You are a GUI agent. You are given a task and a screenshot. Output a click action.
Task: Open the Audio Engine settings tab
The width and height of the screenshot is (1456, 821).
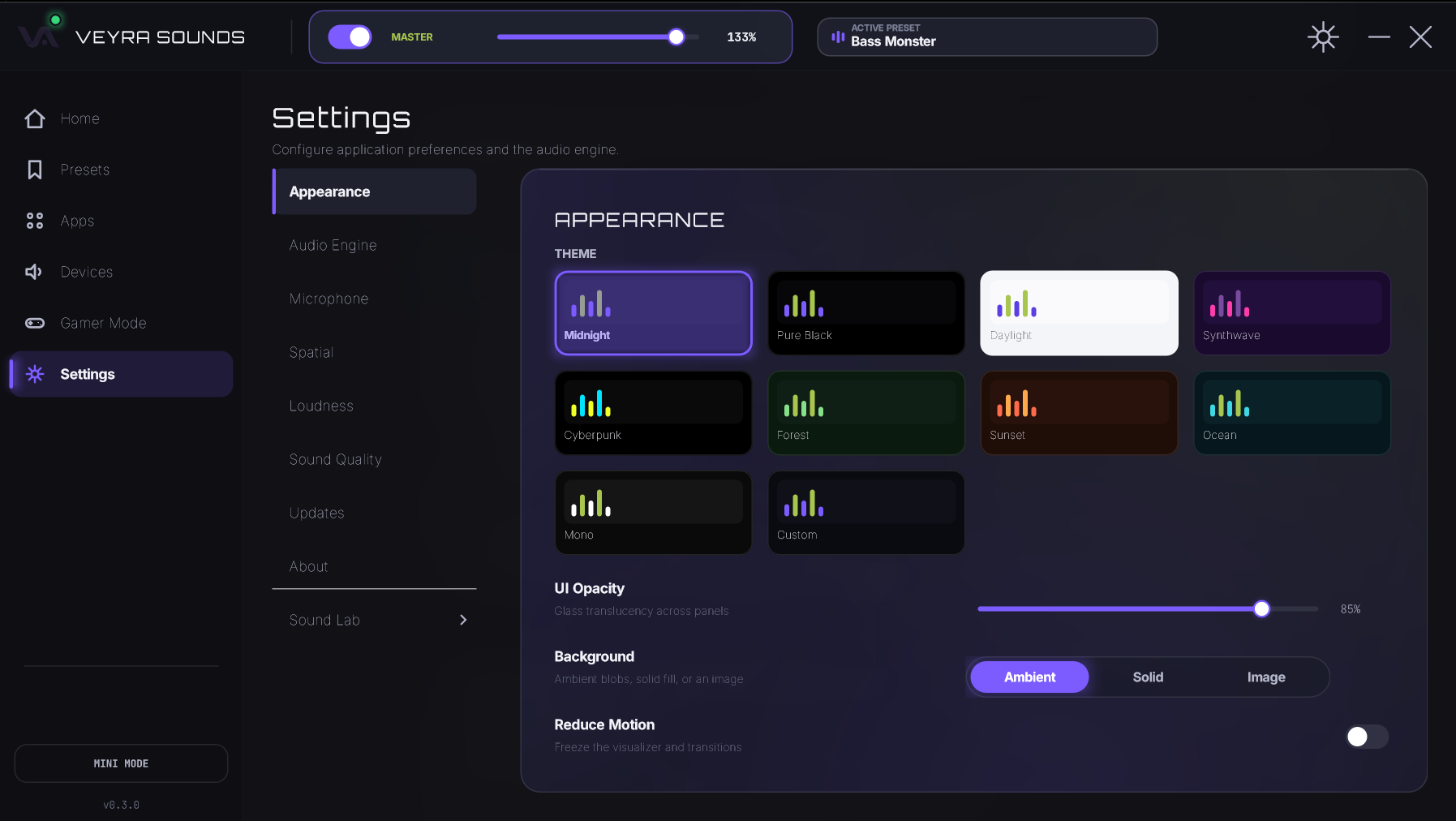[374, 245]
